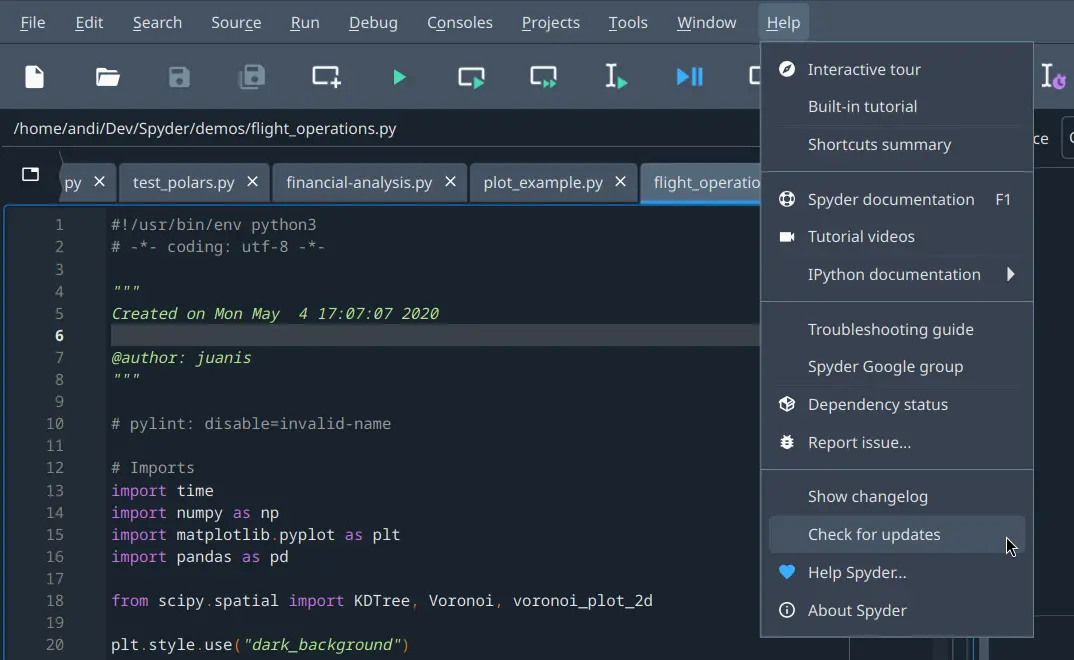Image resolution: width=1074 pixels, height=660 pixels.
Task: Open file using the folder icon
Action: (108, 77)
